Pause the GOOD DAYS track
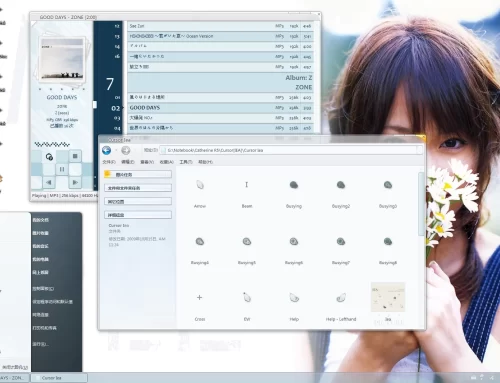The width and height of the screenshot is (500, 383). coord(62,169)
